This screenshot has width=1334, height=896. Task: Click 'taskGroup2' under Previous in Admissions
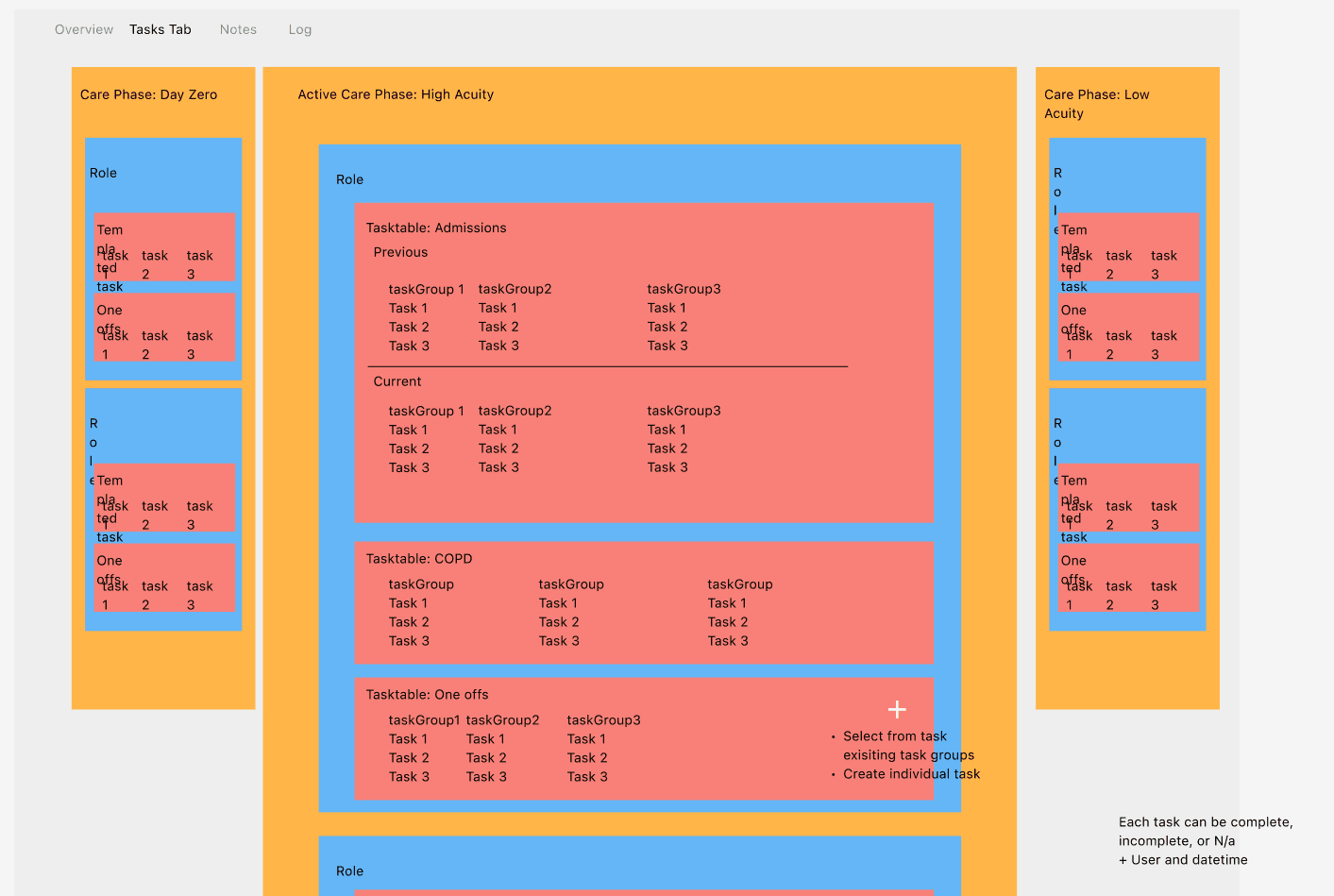coord(515,289)
